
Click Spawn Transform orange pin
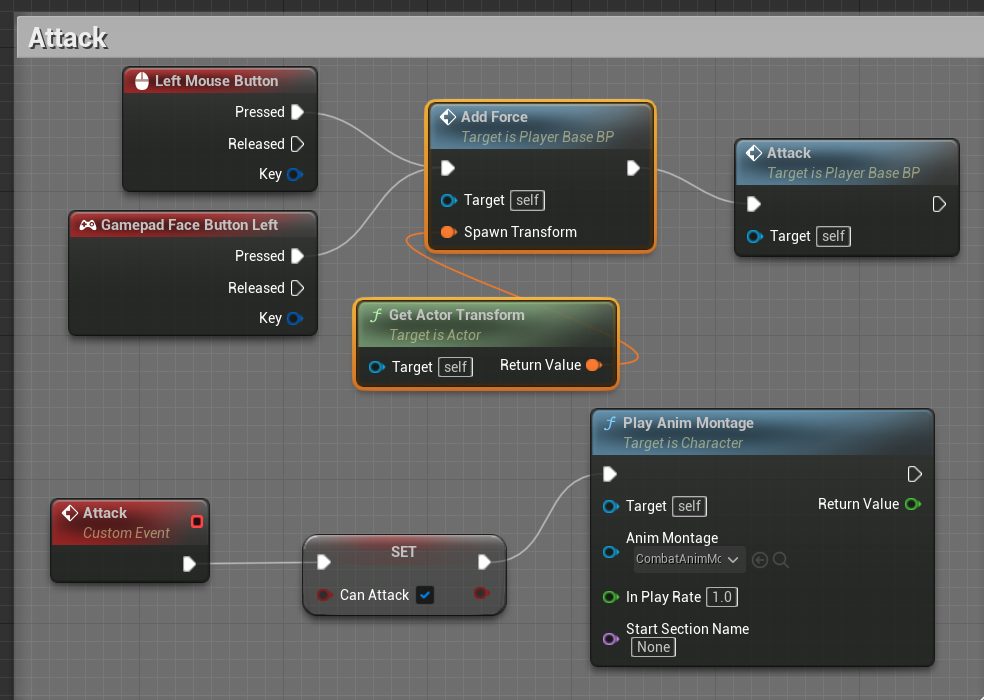449,232
